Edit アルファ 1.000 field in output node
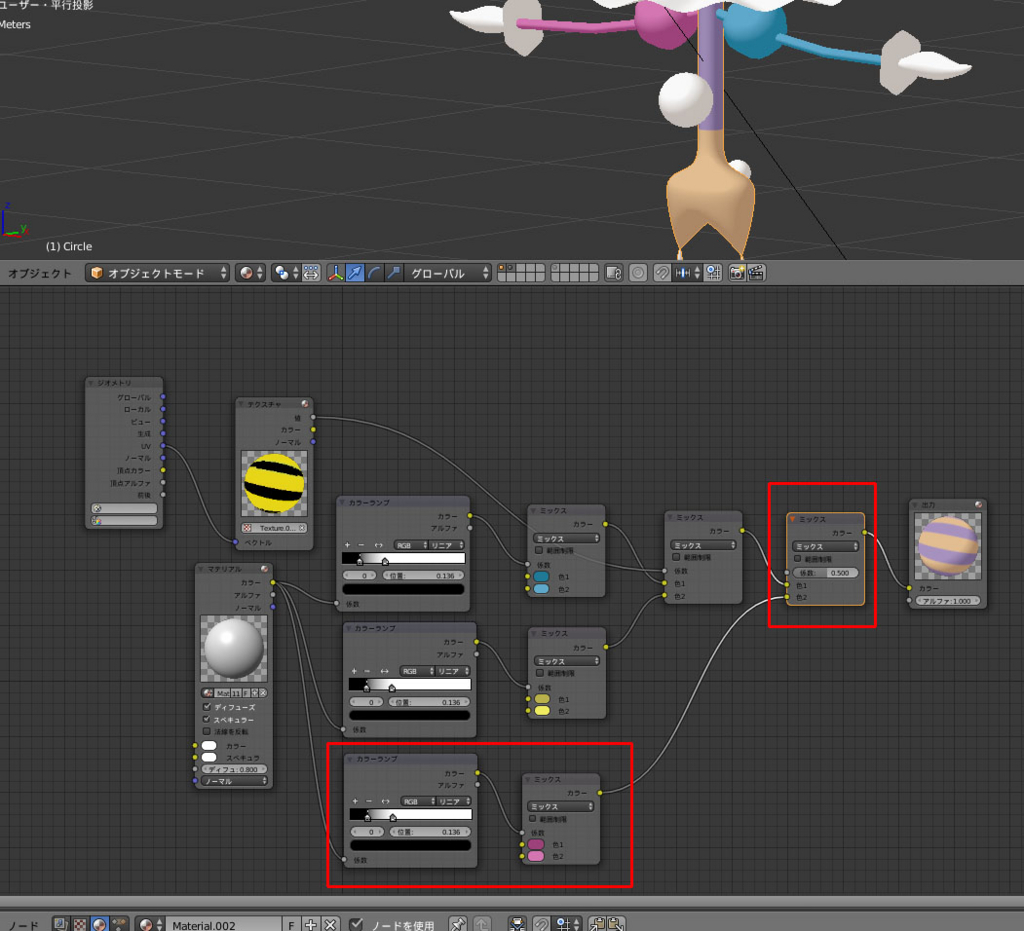Screen dimensions: 1024x931 coord(948,601)
